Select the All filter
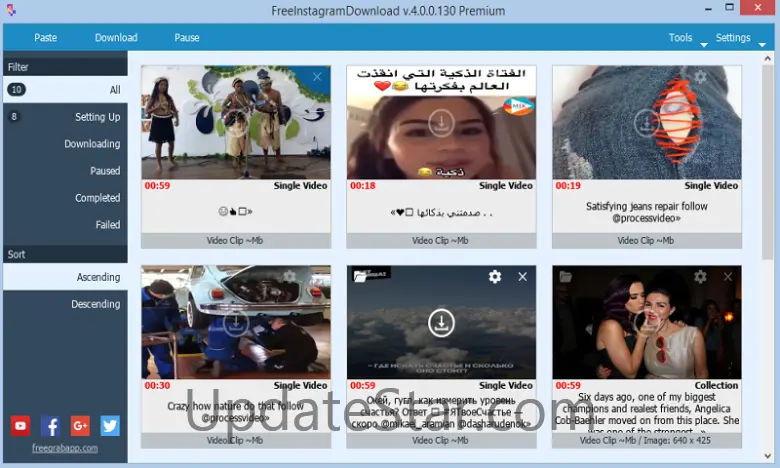The height and width of the screenshot is (468, 780). (x=65, y=90)
